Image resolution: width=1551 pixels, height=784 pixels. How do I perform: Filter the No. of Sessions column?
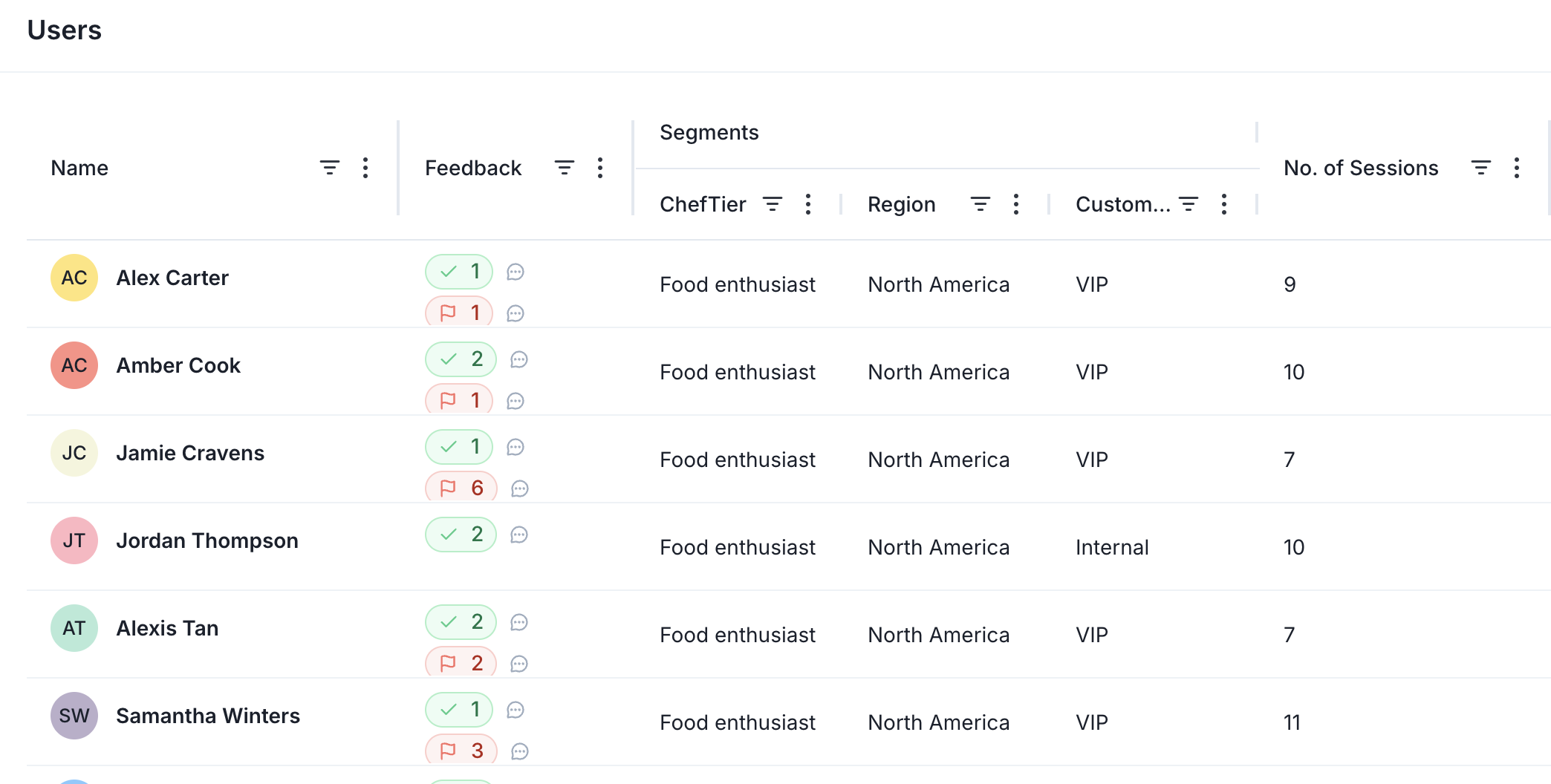tap(1480, 168)
